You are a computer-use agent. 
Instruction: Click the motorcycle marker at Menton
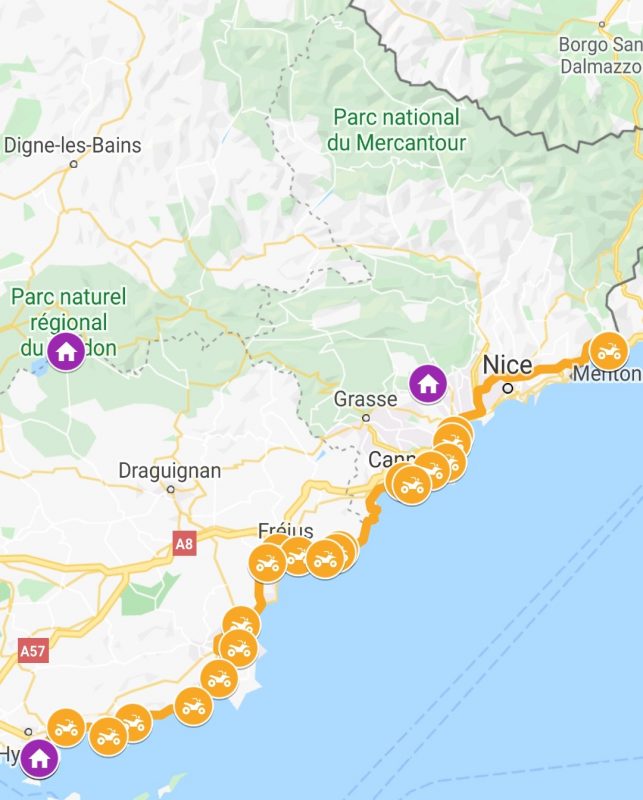[609, 351]
